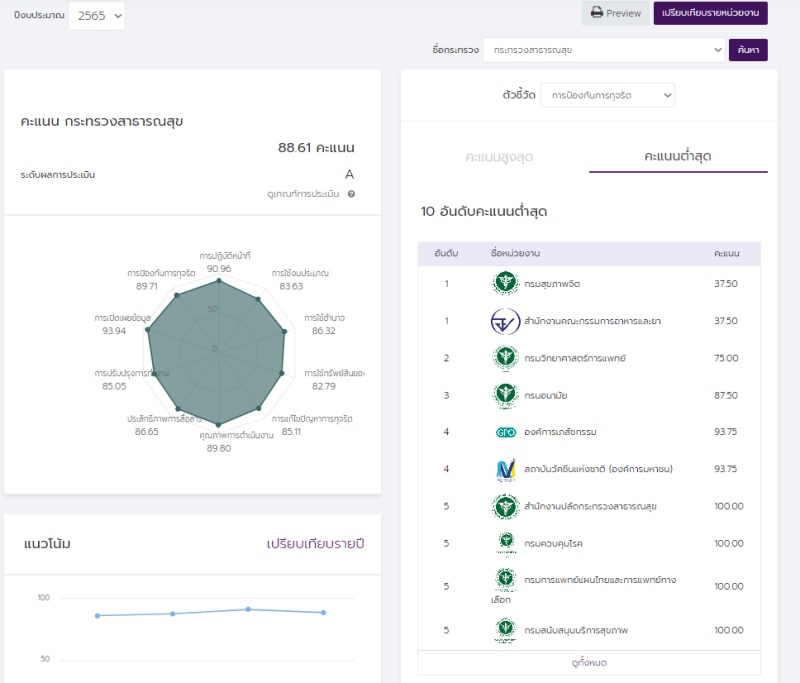Click the เปรียบเทียบรายหน่วยงาน button
This screenshot has height=683, width=800.
[x=710, y=13]
